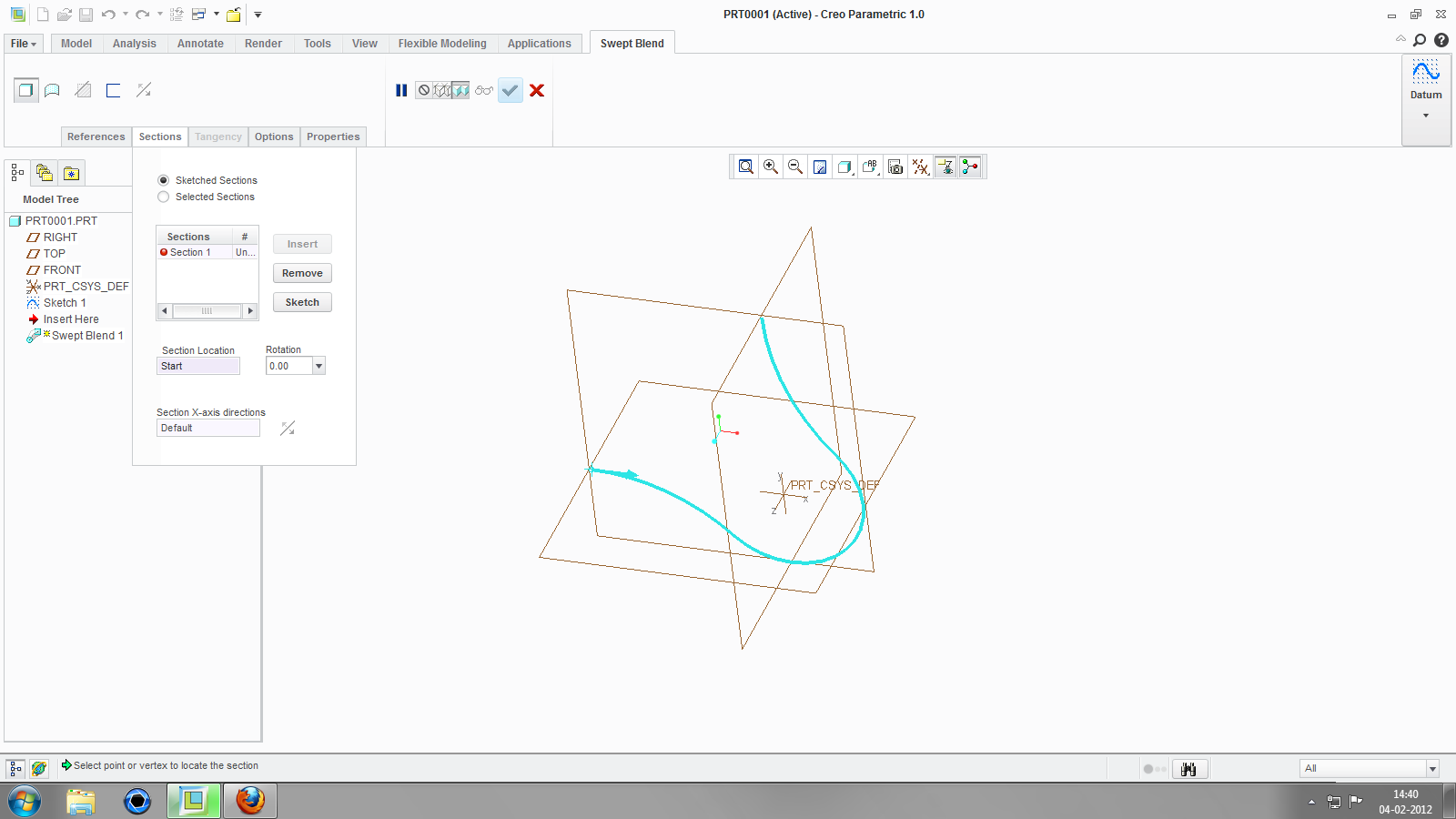Click the X-axis direction flip icon
This screenshot has height=819, width=1456.
288,428
